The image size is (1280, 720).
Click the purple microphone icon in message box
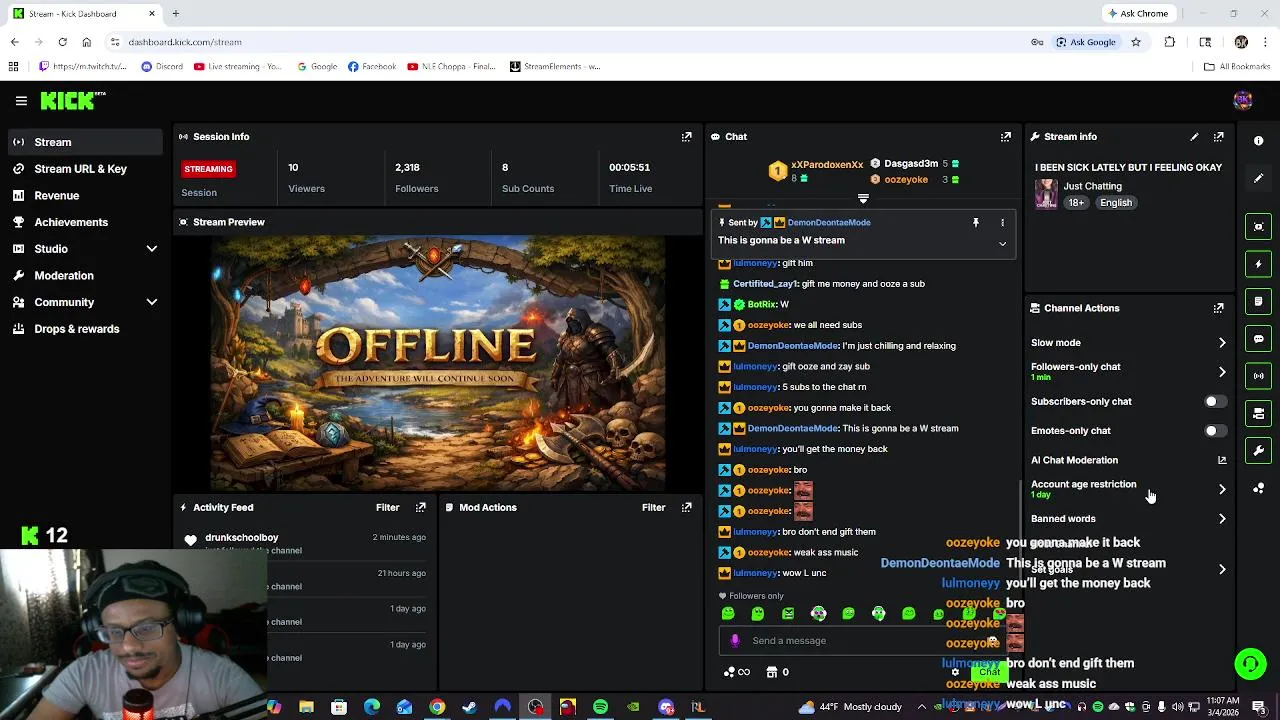coord(735,641)
